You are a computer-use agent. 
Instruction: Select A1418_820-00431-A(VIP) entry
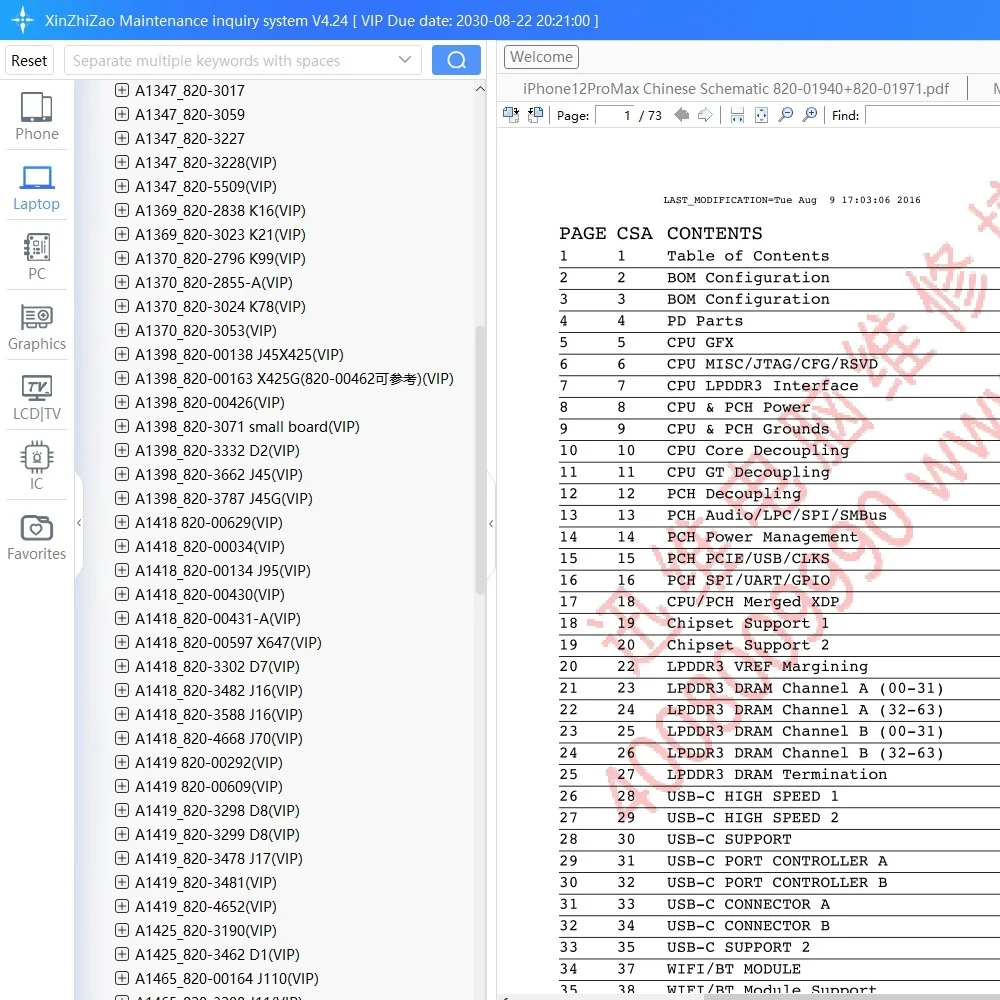[x=217, y=619]
